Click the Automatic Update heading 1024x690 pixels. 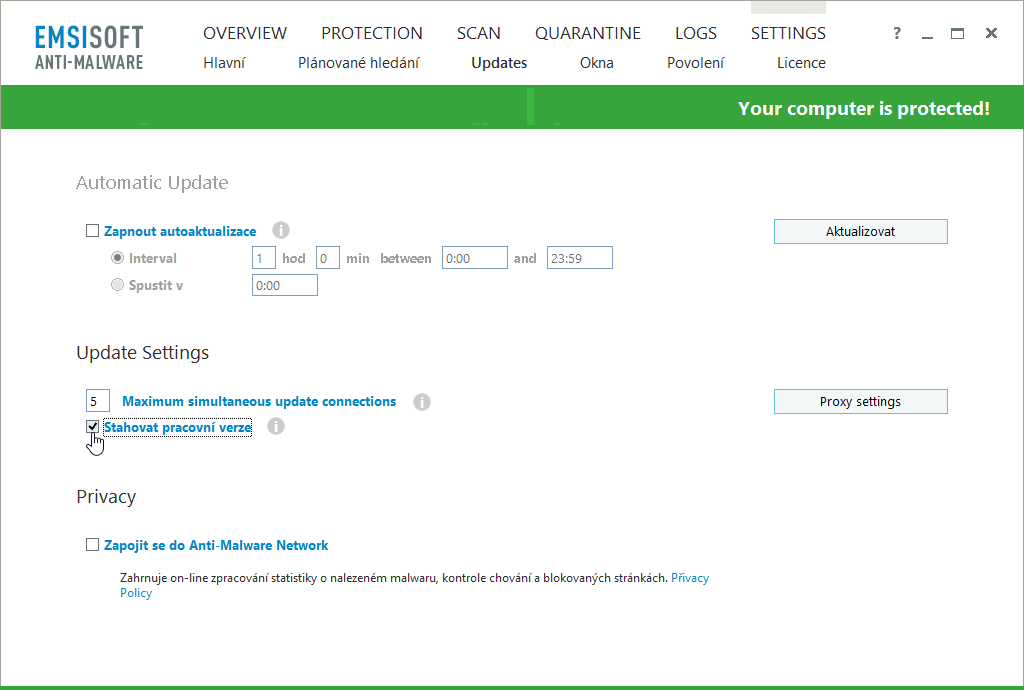pyautogui.click(x=152, y=182)
